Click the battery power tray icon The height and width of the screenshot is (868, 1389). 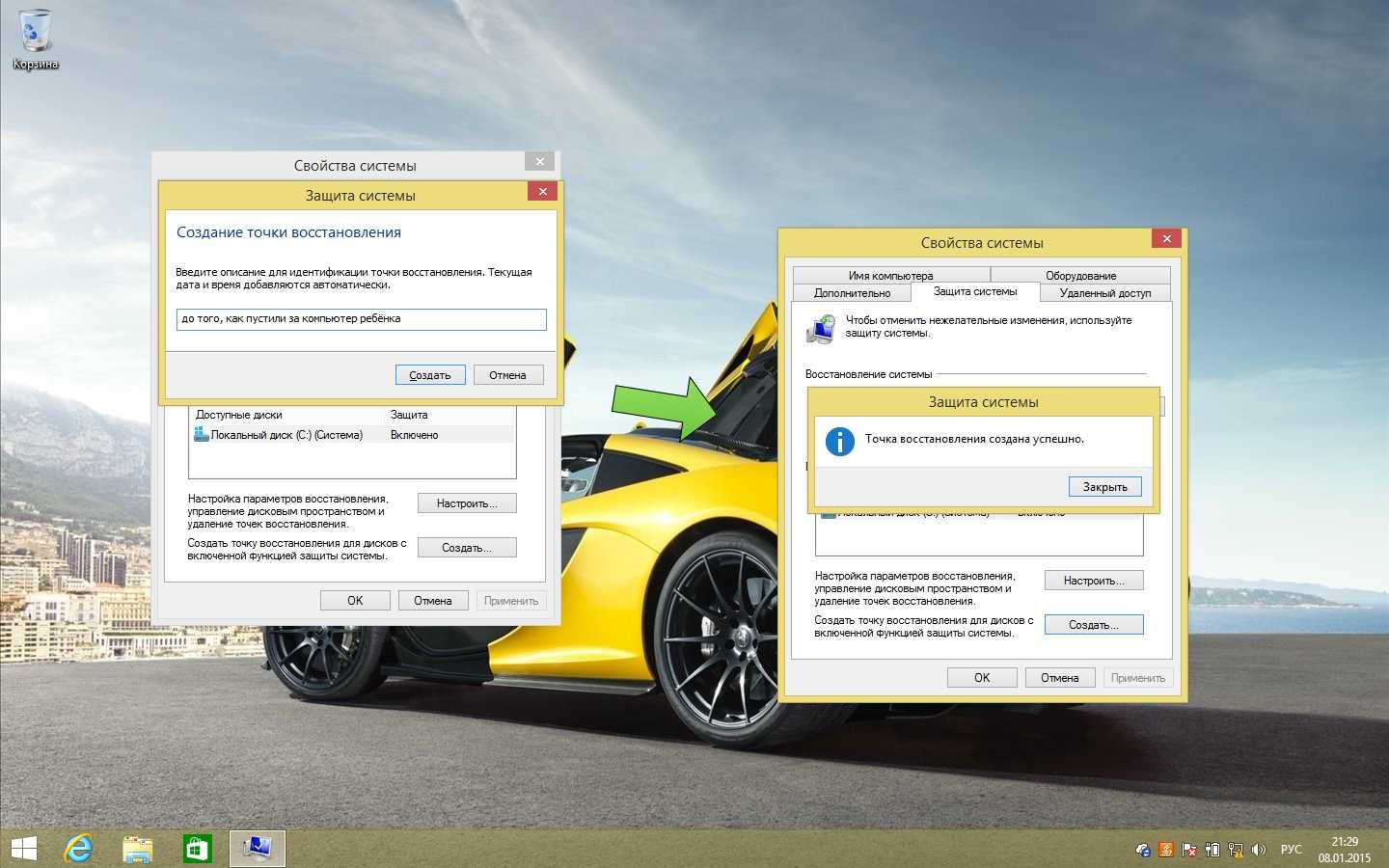coord(1212,850)
